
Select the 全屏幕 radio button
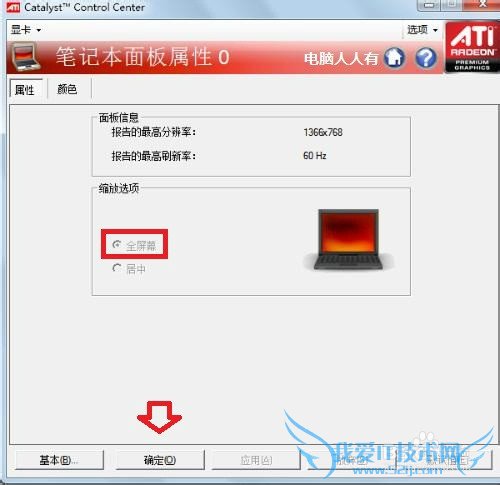point(117,245)
